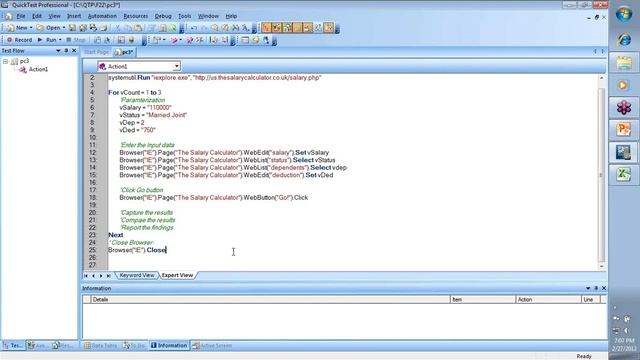This screenshot has height=360, width=640.
Task: Open Internet Explorer from the side taskbar
Action: click(624, 40)
